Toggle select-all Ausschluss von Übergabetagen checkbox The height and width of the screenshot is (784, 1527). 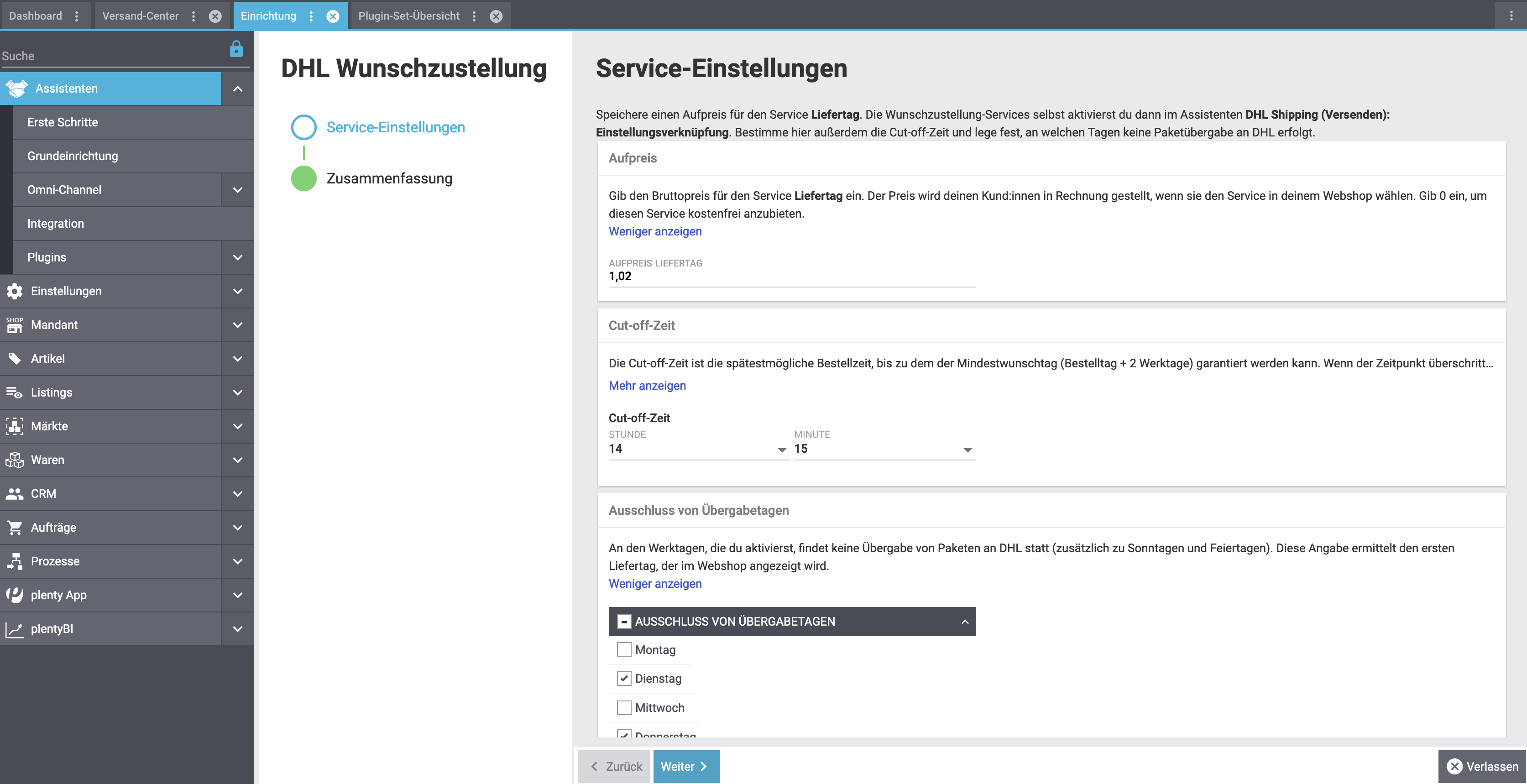tap(624, 621)
